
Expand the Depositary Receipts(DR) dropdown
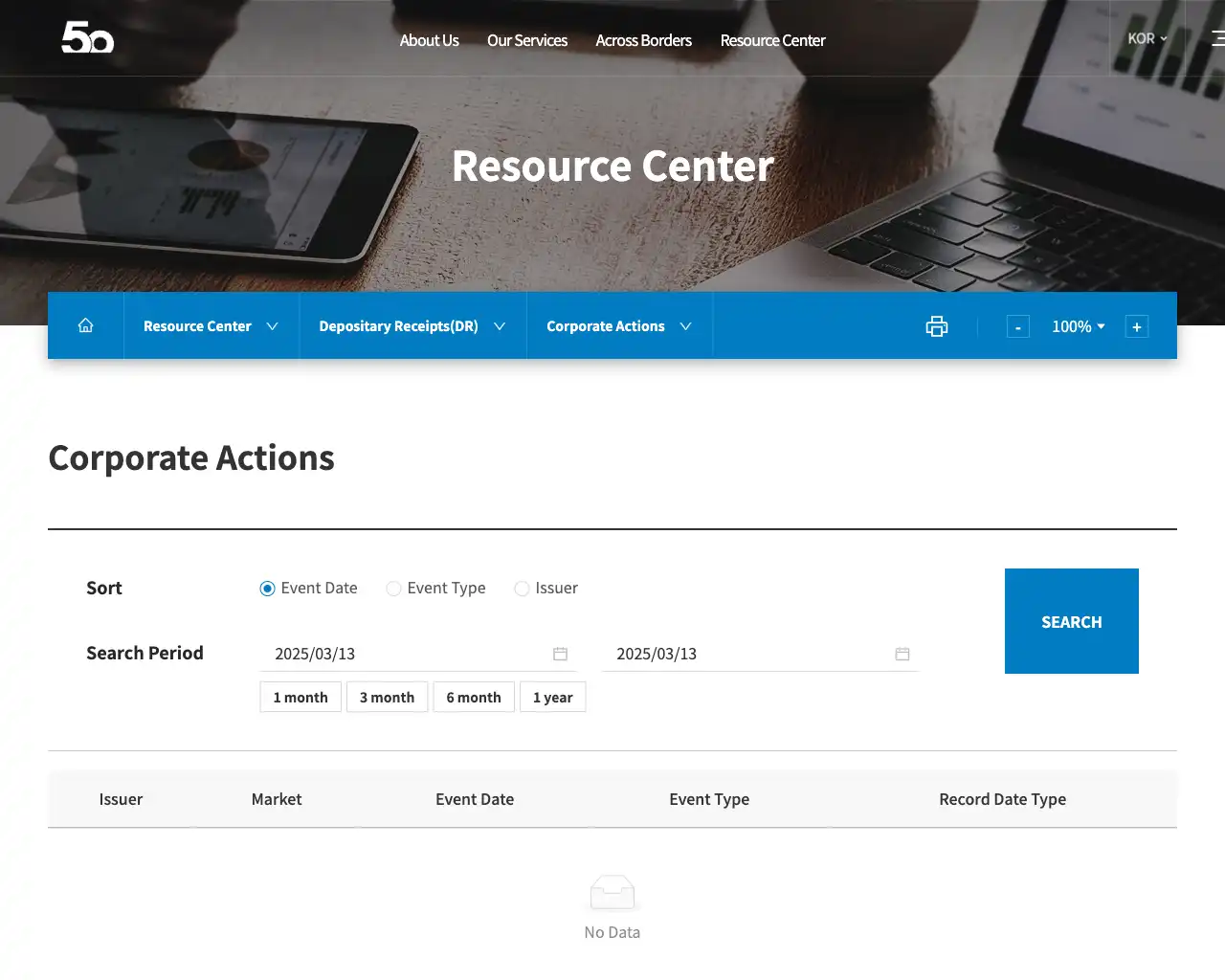(412, 325)
